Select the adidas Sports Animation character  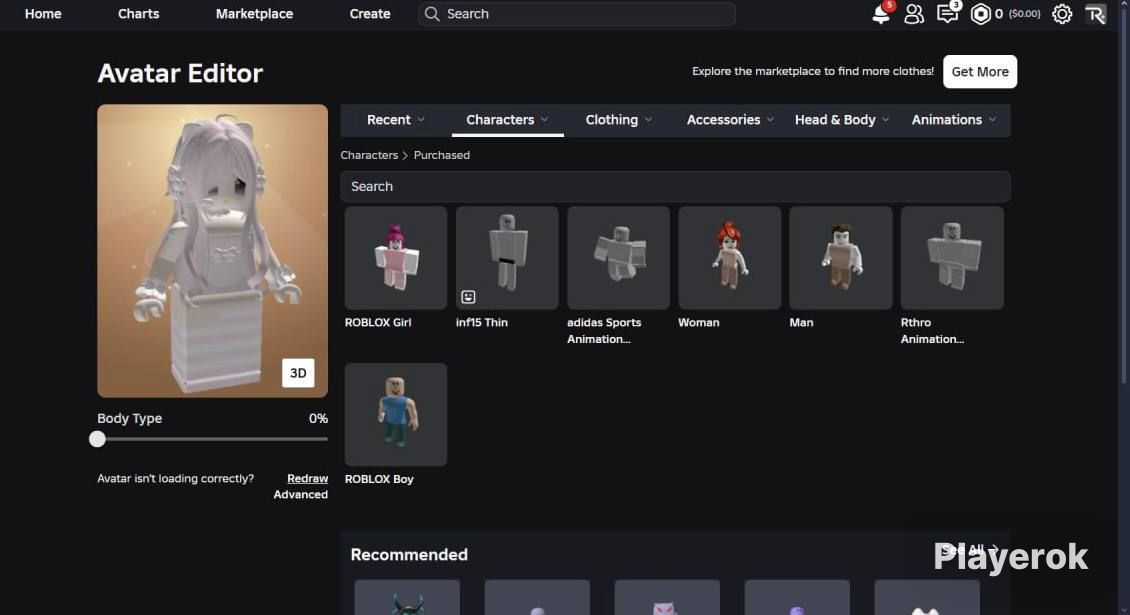(x=618, y=258)
